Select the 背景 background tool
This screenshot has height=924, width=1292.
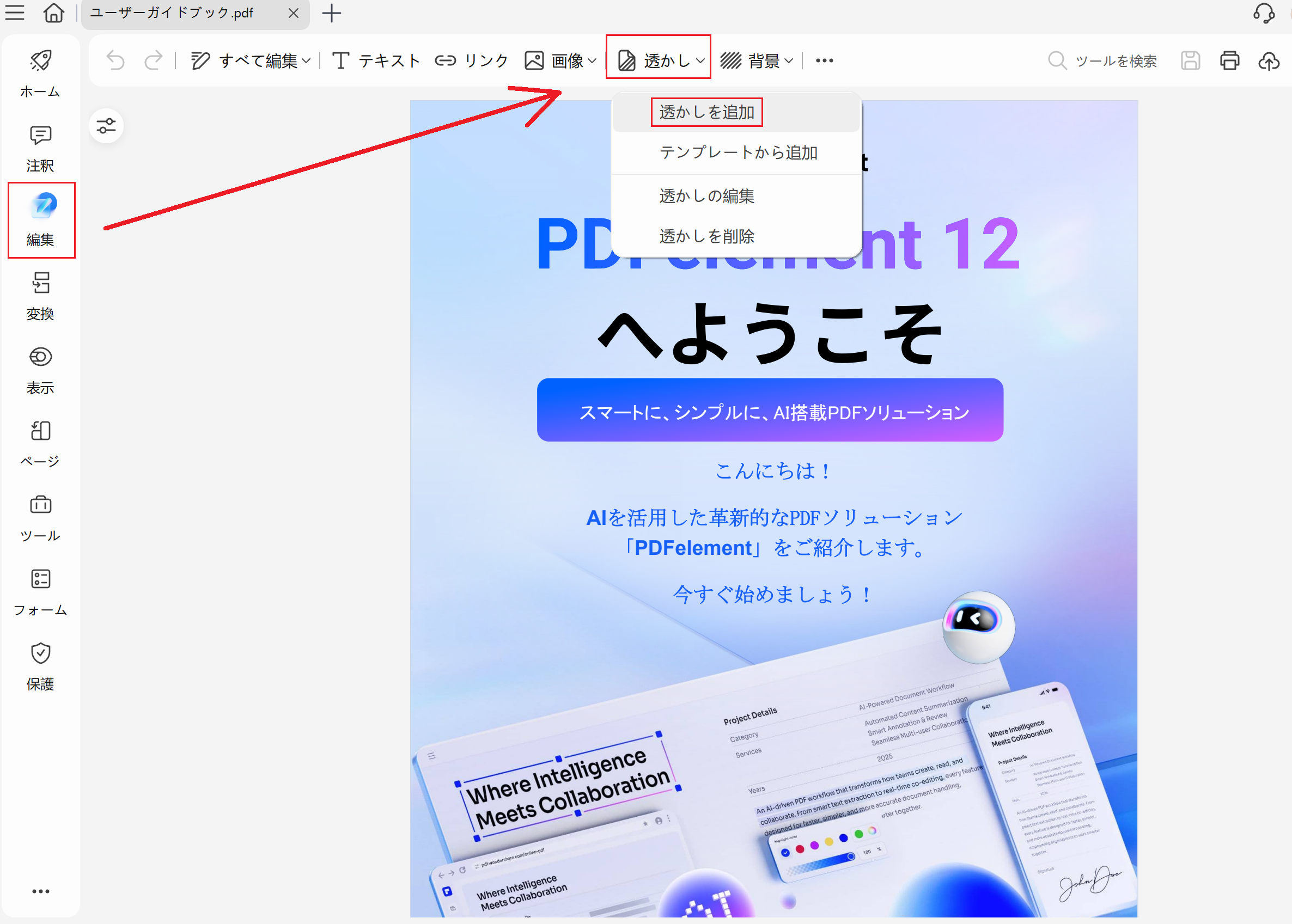point(750,60)
